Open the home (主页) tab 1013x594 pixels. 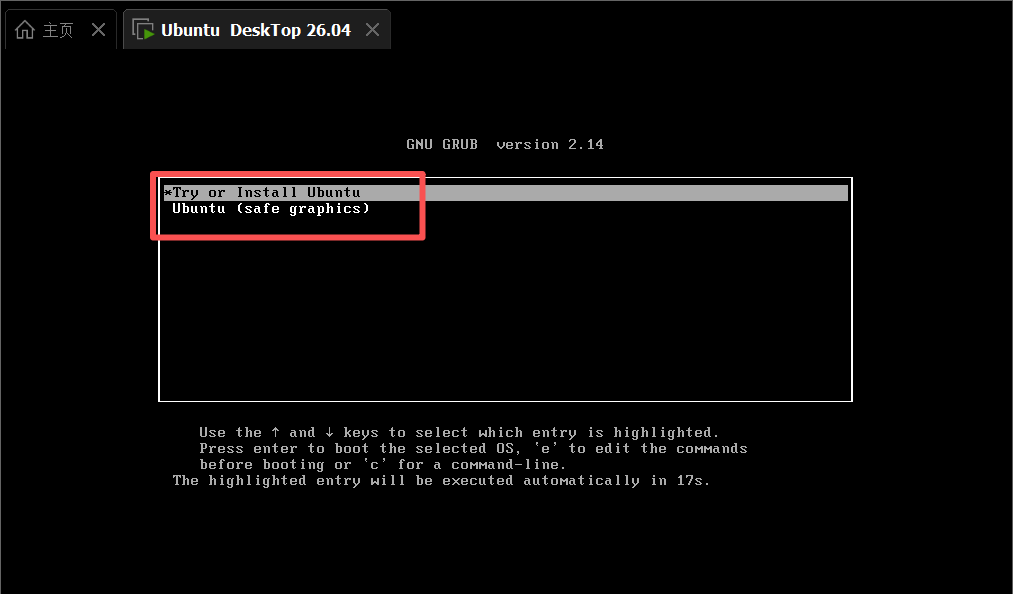tap(61, 30)
